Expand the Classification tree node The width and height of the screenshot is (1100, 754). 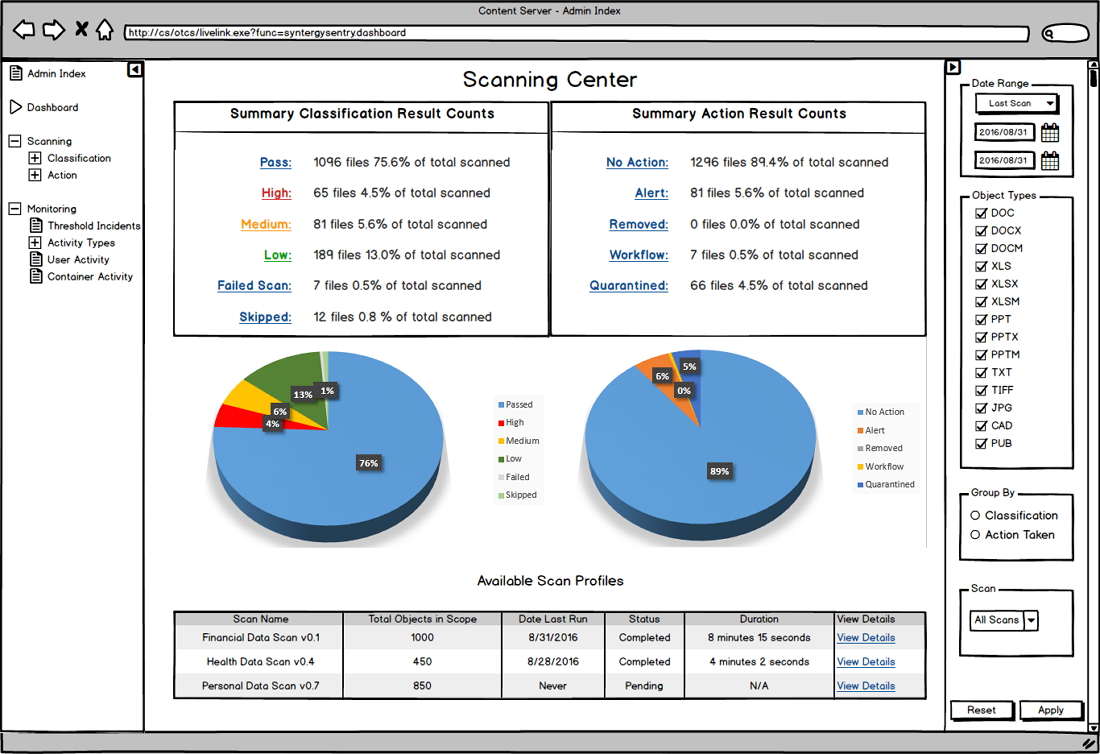(x=35, y=158)
